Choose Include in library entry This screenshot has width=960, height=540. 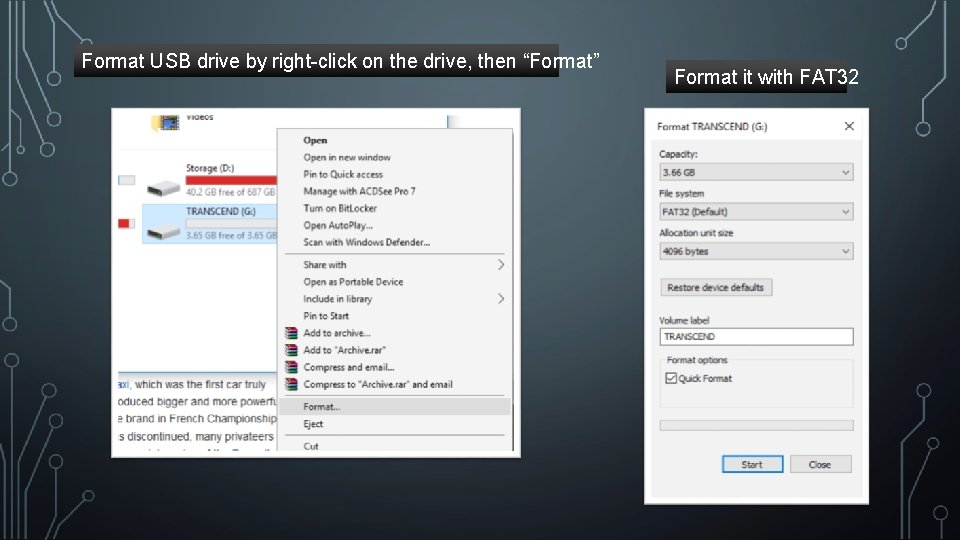coord(337,299)
